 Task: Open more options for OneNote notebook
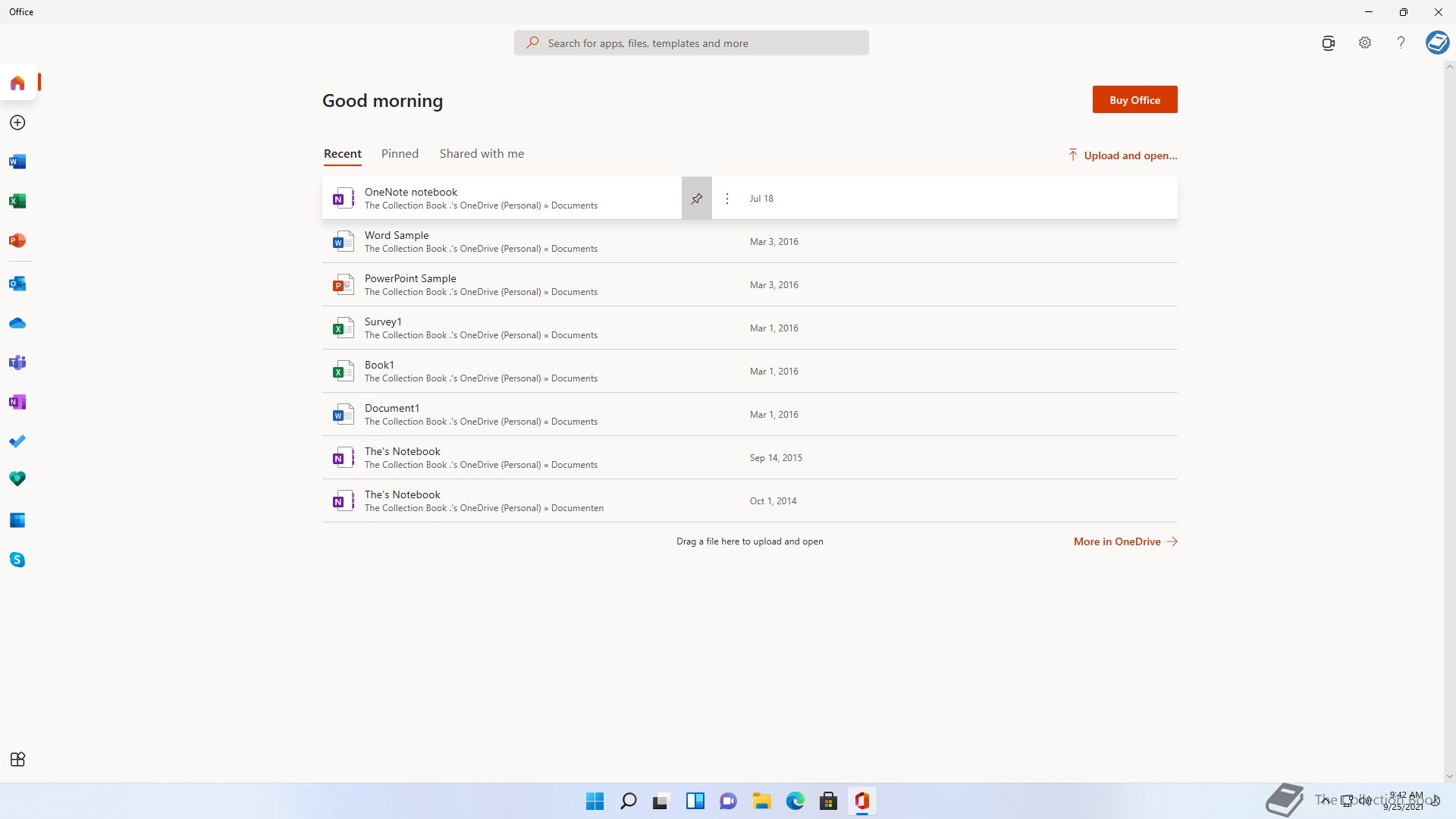click(726, 198)
